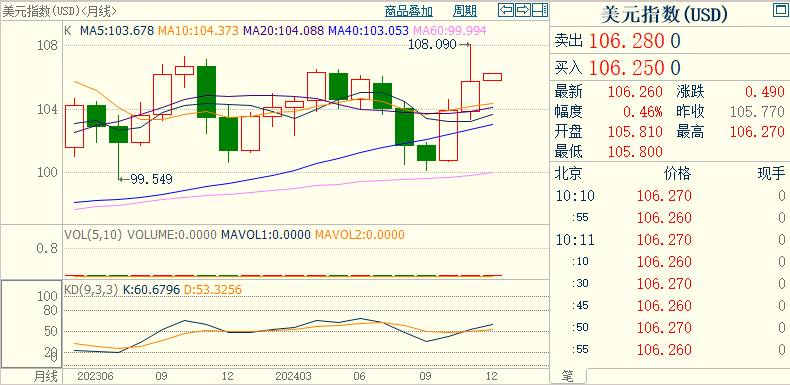This screenshot has width=790, height=385.
Task: Click the chart title 美元指数(USD)<月线>
Action: [x=60, y=11]
